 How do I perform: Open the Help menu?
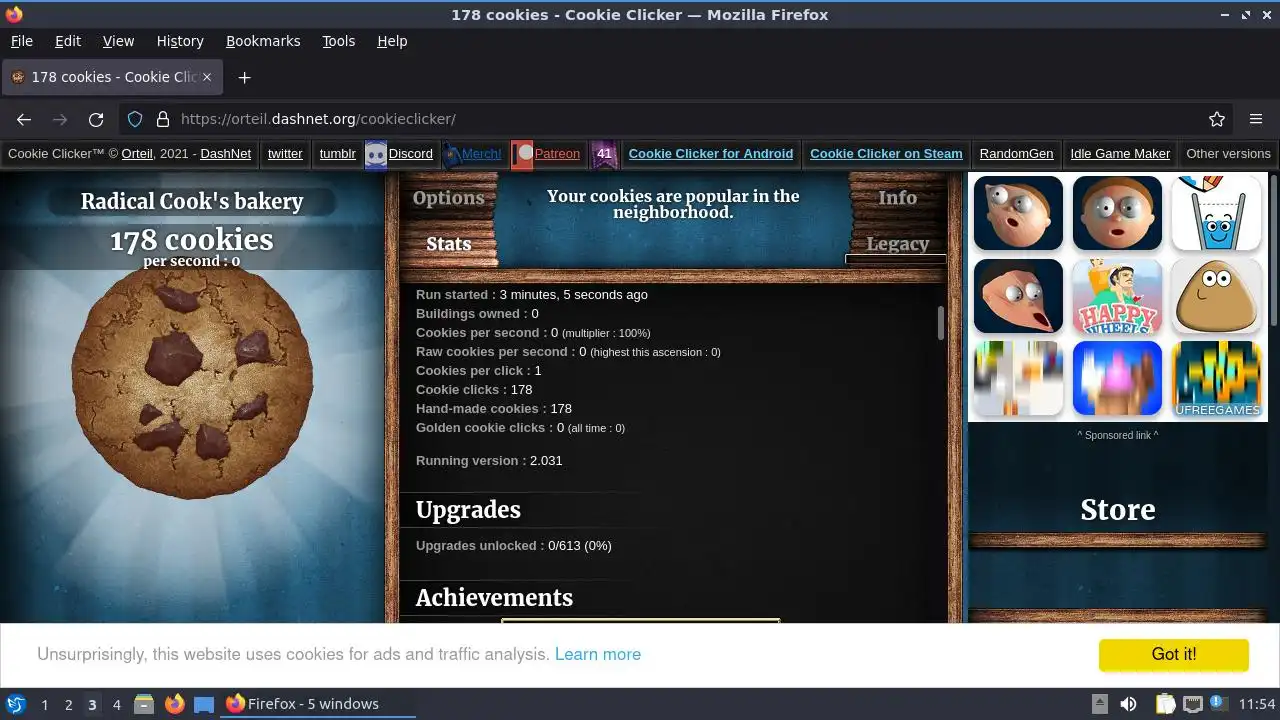(392, 41)
